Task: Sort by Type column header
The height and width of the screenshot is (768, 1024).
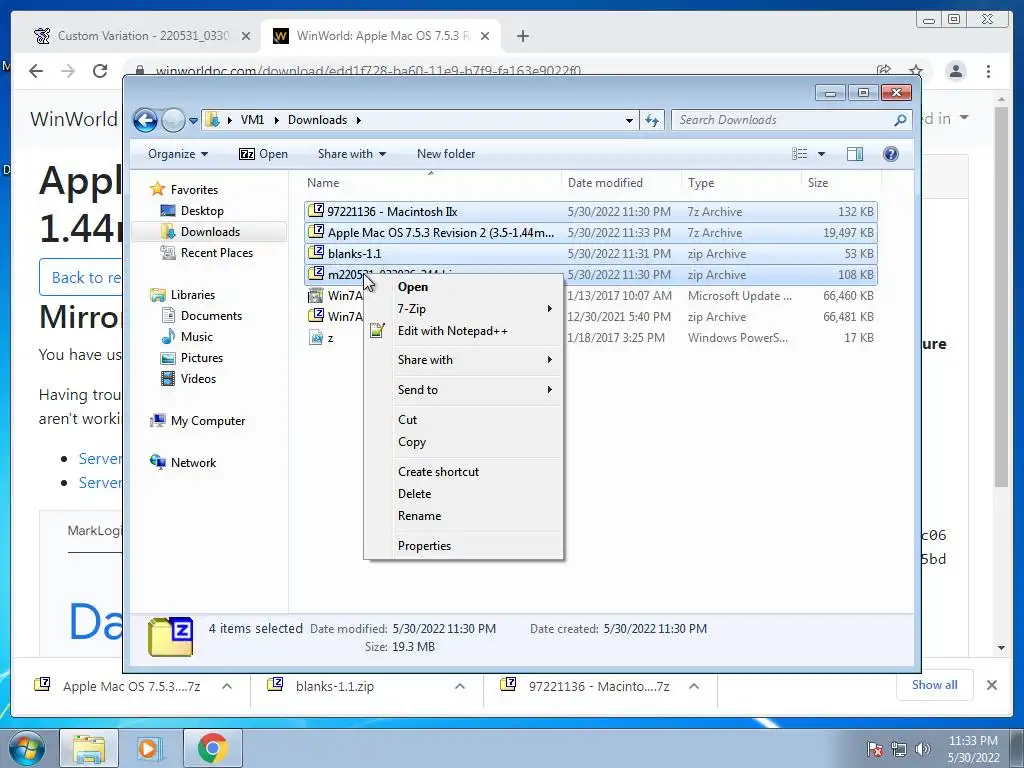Action: click(x=701, y=183)
